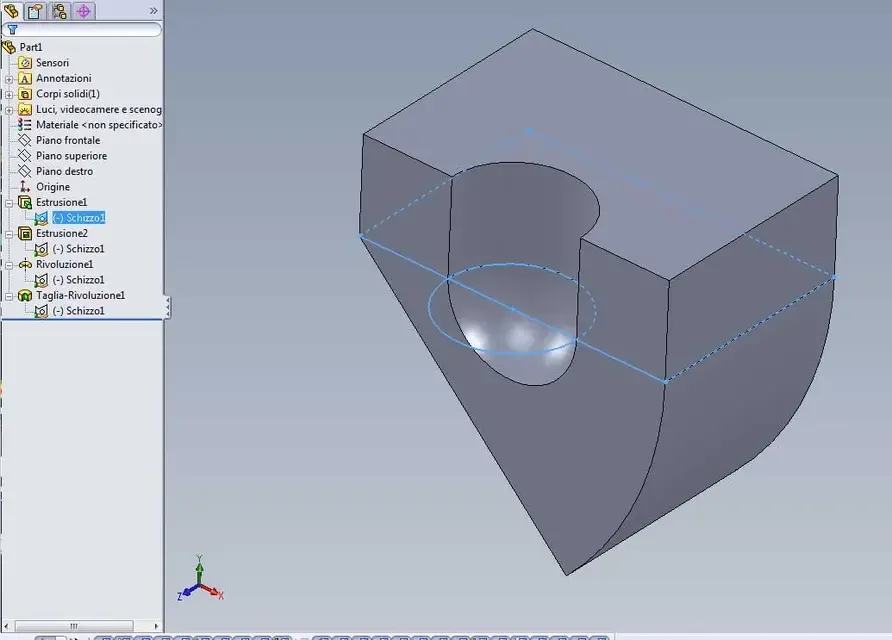The width and height of the screenshot is (892, 640).
Task: Expand the Annotazioni node
Action: click(x=9, y=79)
